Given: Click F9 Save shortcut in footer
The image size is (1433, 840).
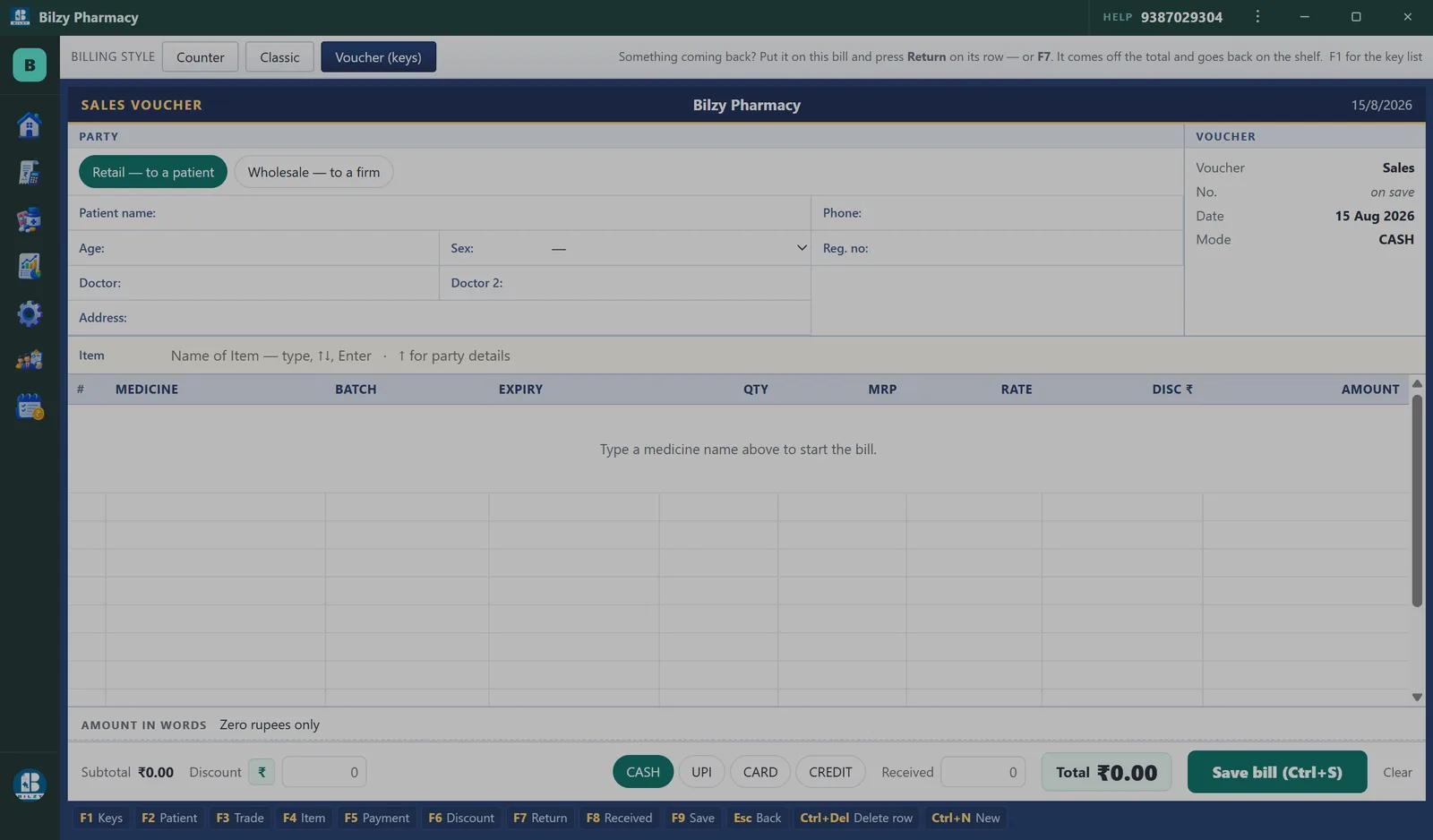Looking at the screenshot, I should pos(693,818).
